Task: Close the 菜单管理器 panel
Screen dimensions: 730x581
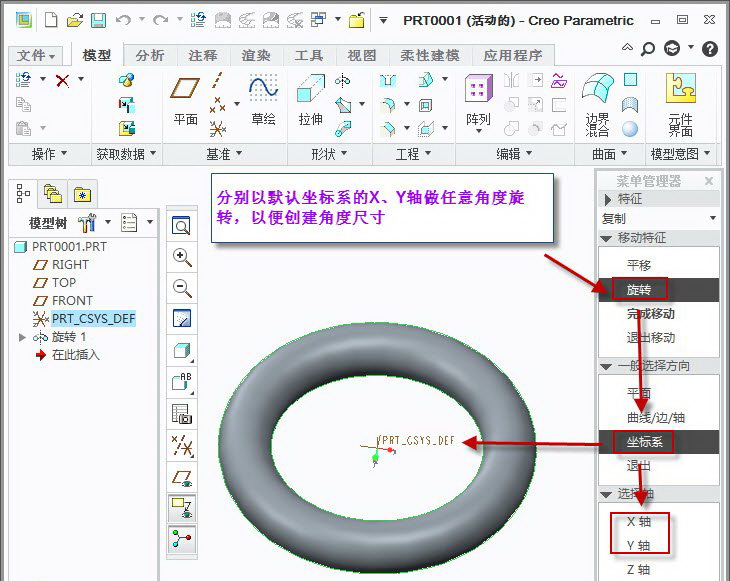Action: click(709, 181)
